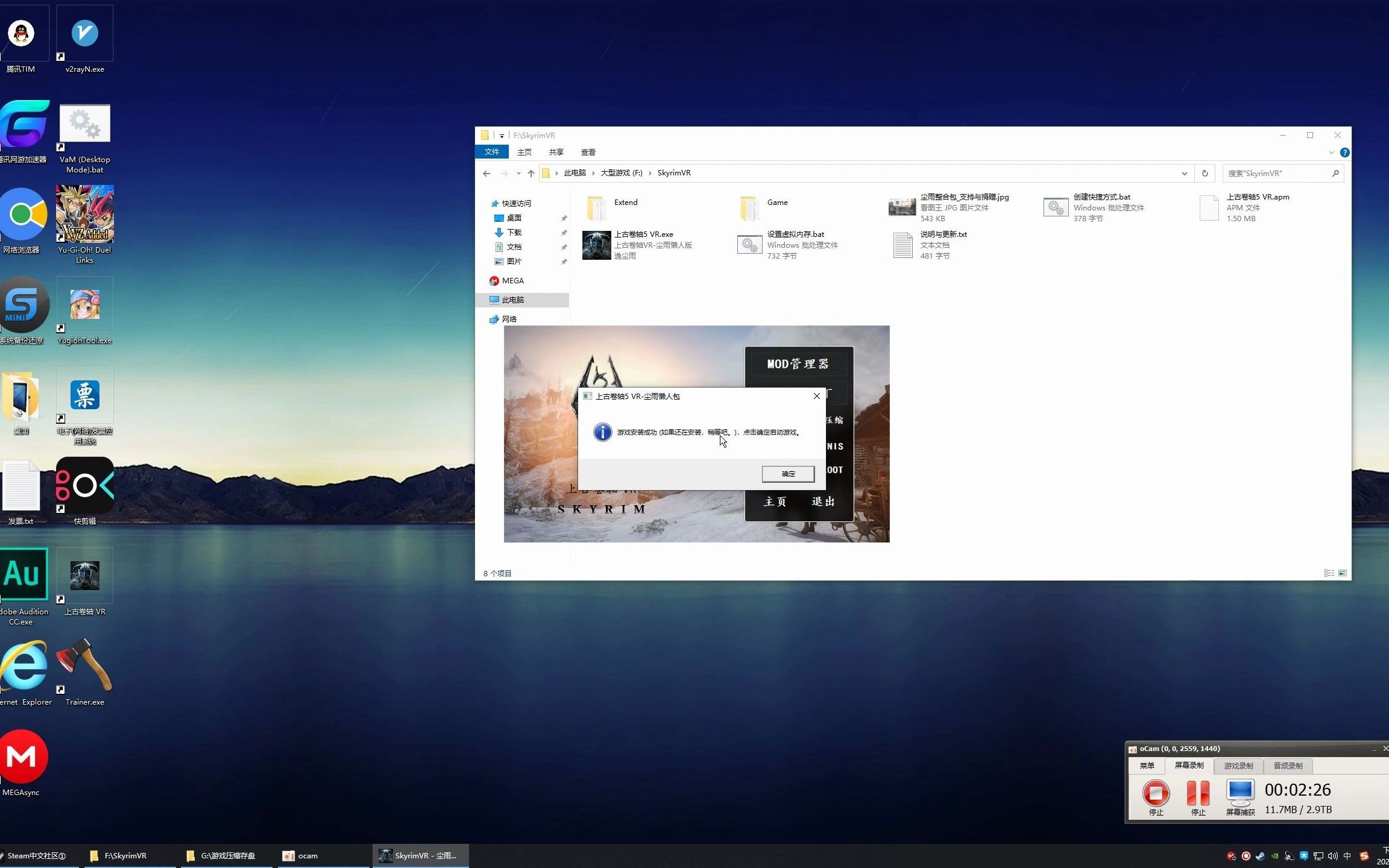Open Trainer.exe desktop shortcut

coord(85,672)
